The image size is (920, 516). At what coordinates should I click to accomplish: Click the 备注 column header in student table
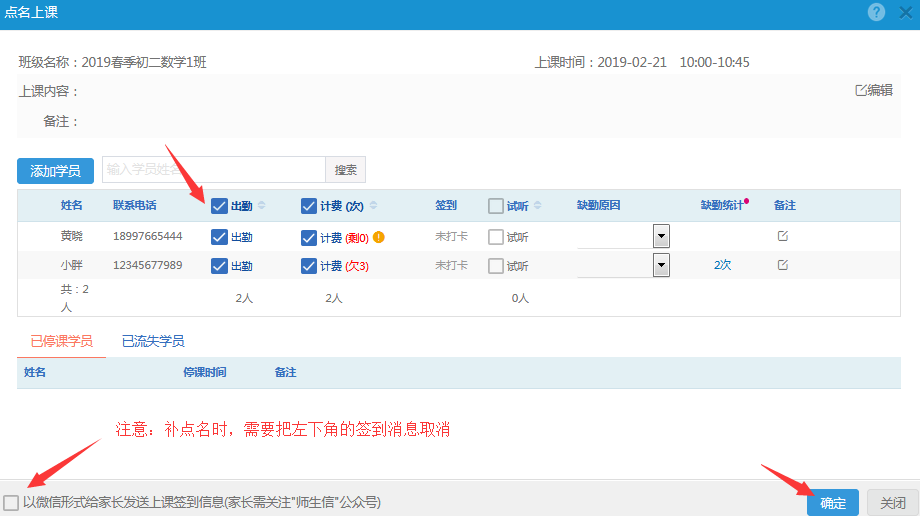[784, 205]
